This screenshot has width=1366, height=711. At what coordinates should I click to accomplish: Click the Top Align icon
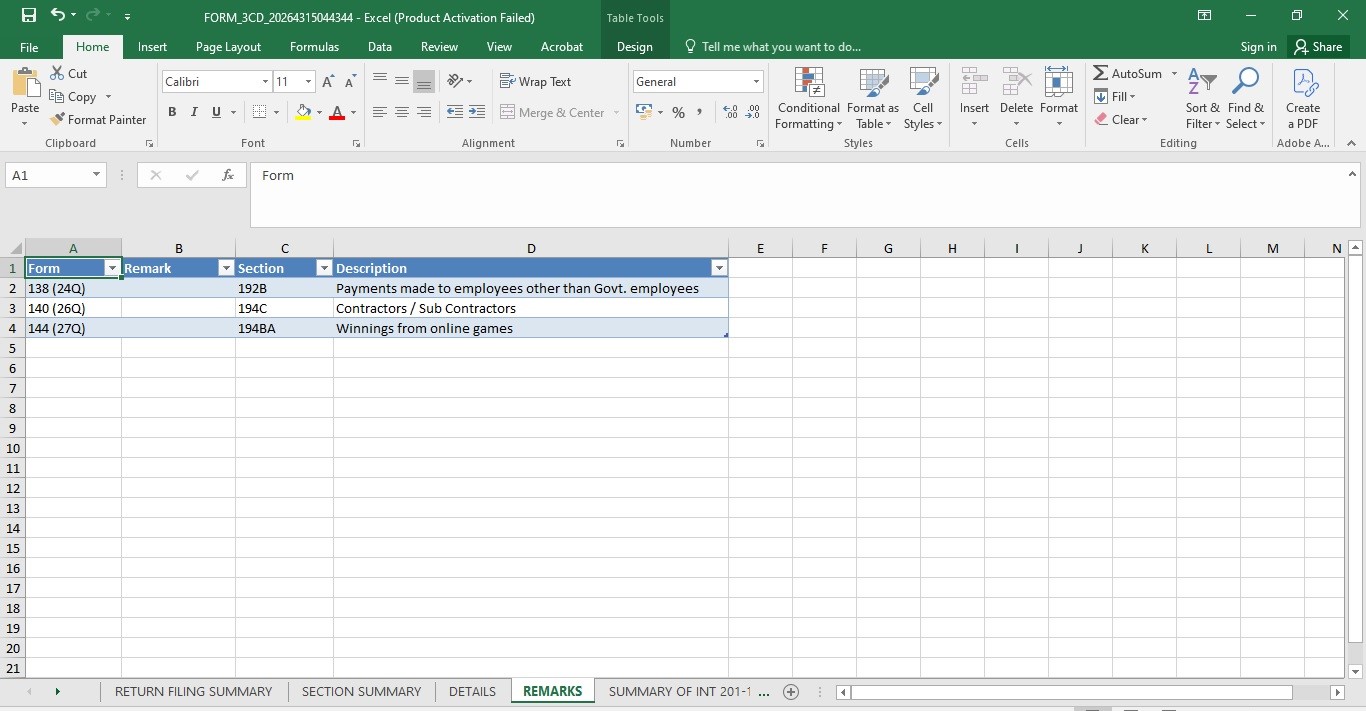coord(380,81)
